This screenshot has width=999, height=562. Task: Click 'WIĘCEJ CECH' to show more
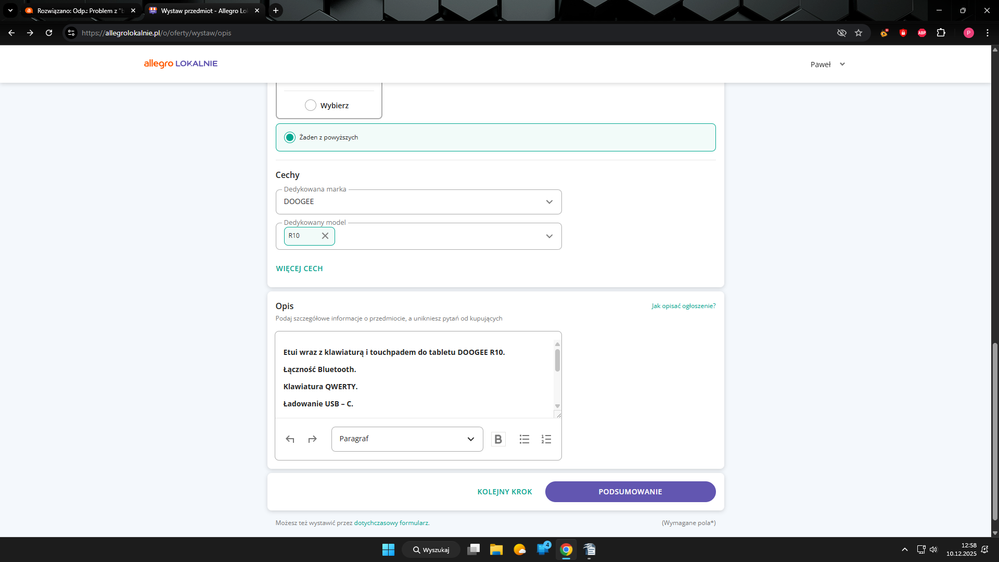click(x=299, y=269)
